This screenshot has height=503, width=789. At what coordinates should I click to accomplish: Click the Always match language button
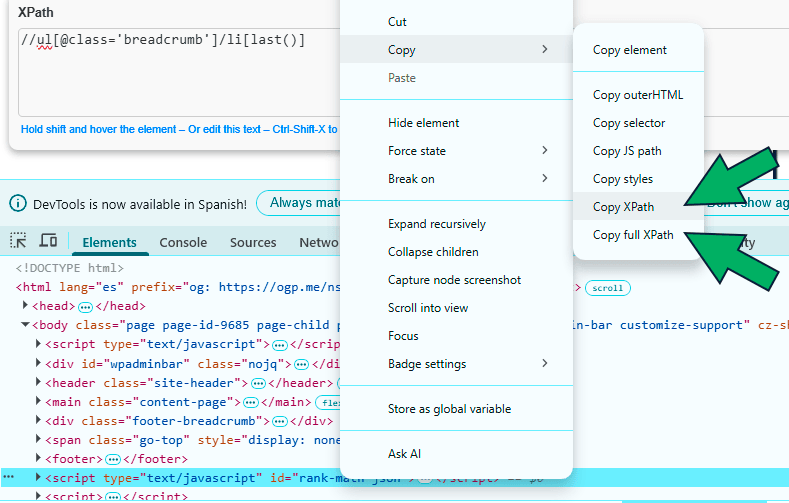300,203
